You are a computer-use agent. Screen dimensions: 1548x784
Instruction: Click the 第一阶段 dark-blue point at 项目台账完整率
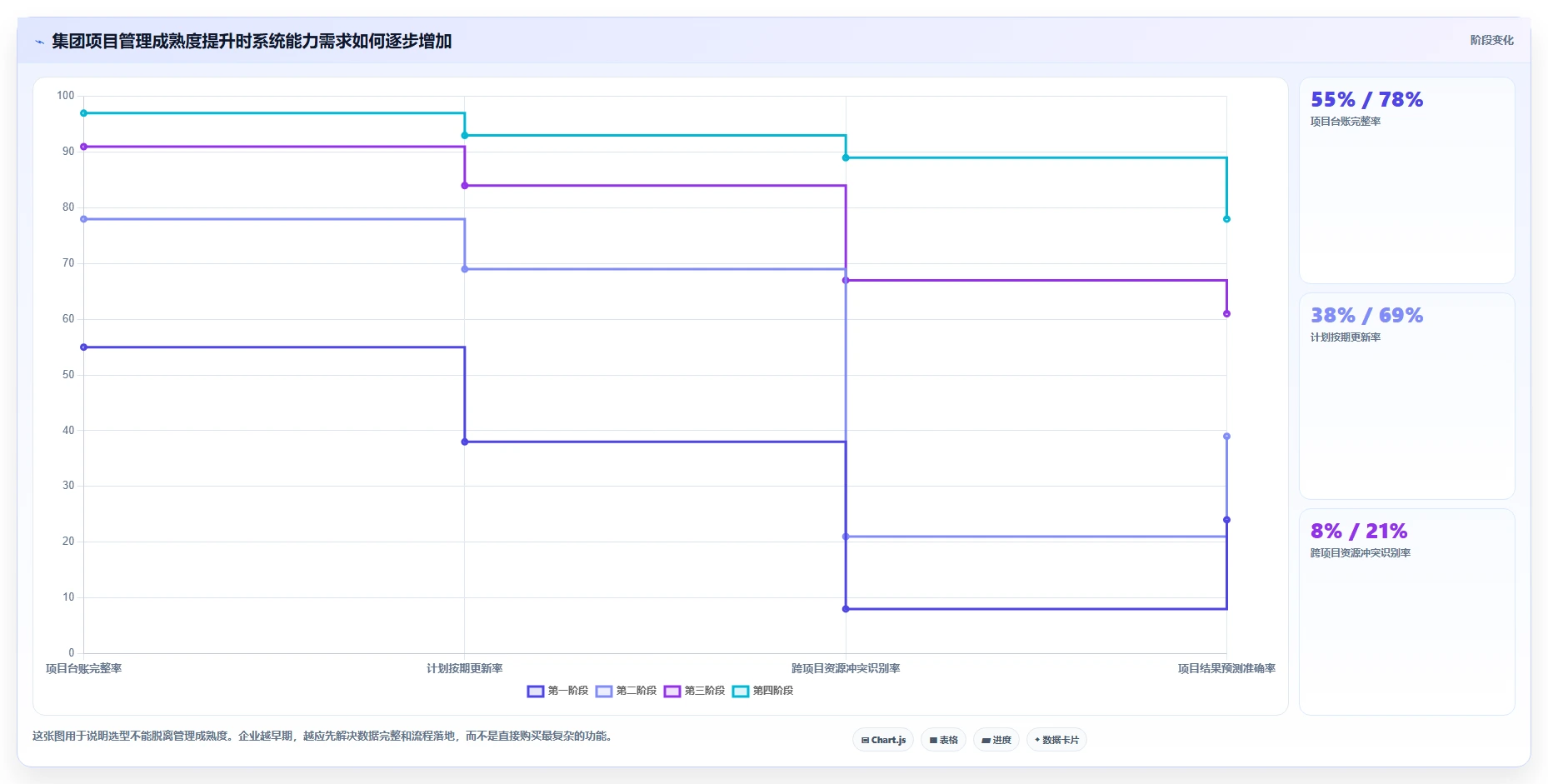[x=83, y=347]
